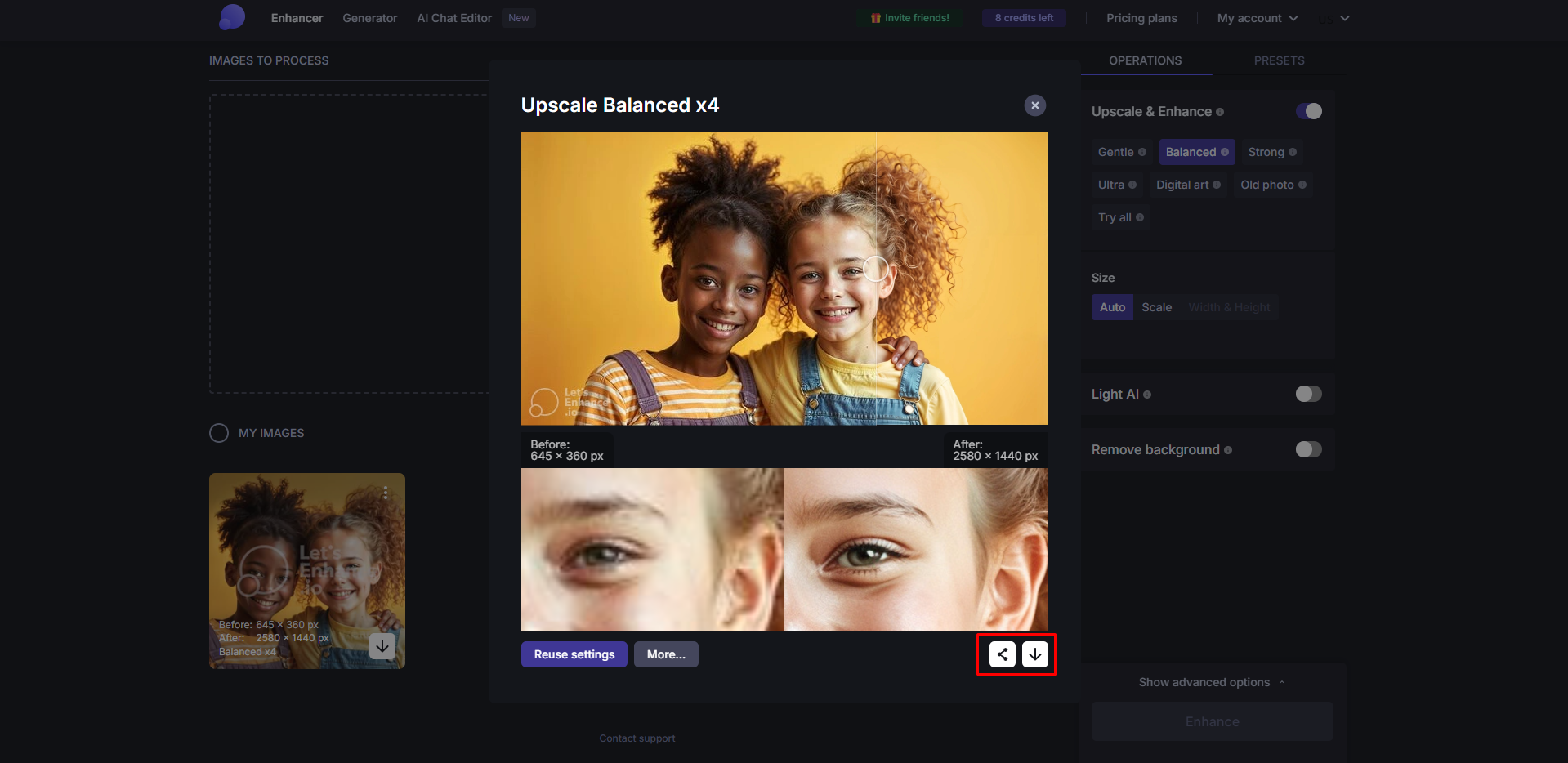Open the Generator page from the top menu
Screen dimensions: 1568x763
(369, 17)
